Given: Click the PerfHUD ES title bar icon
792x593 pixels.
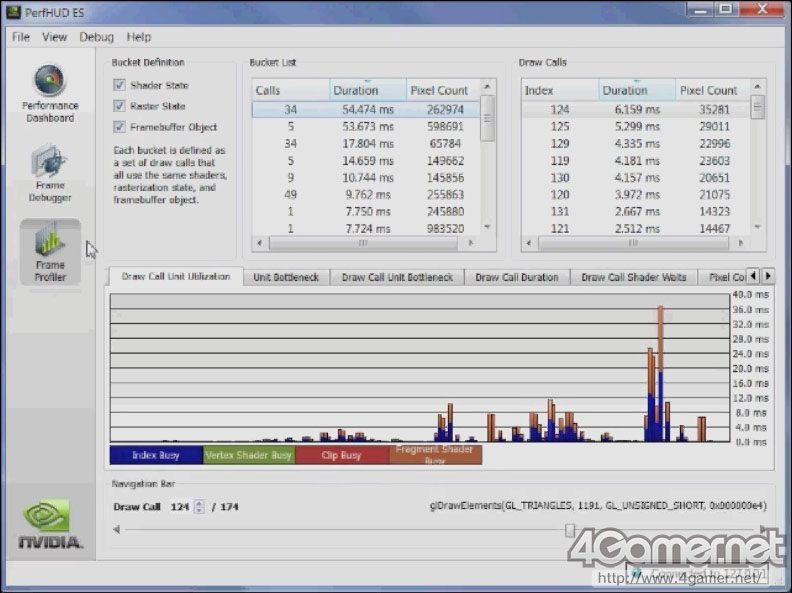Looking at the screenshot, I should pos(13,12).
